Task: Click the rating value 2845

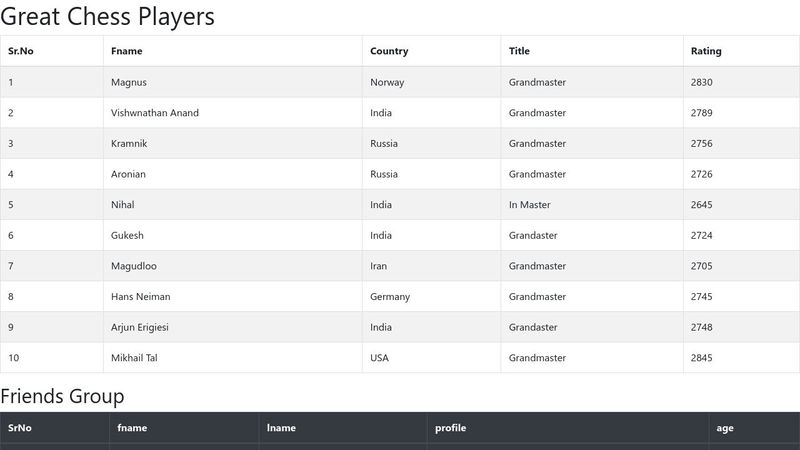Action: [x=702, y=358]
